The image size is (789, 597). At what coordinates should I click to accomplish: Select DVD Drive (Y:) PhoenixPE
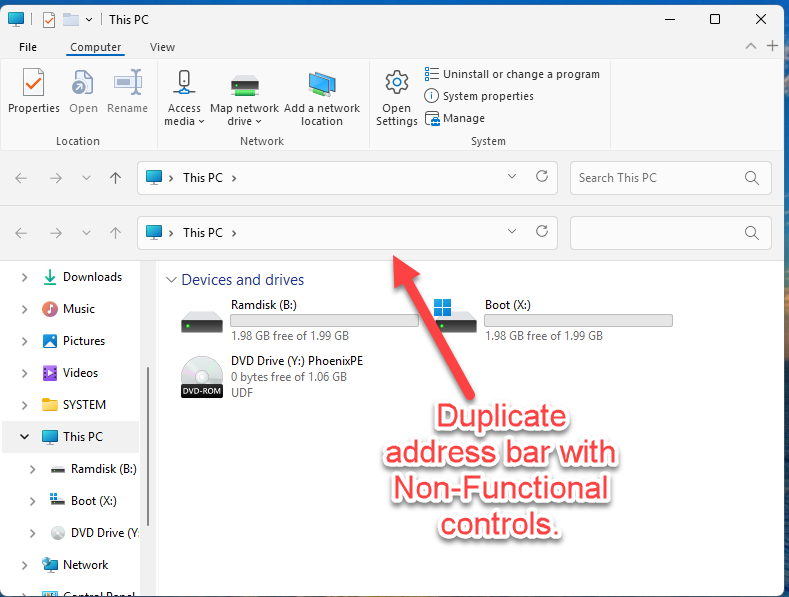pos(272,377)
